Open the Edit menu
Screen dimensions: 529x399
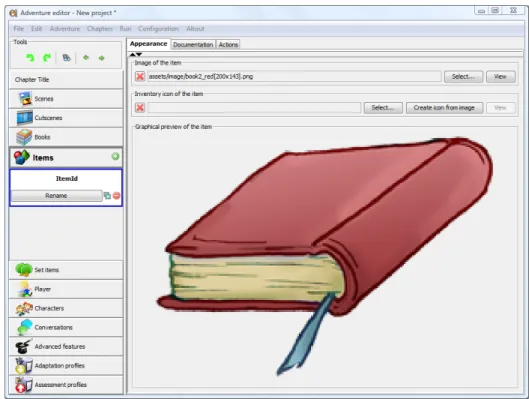pos(37,29)
